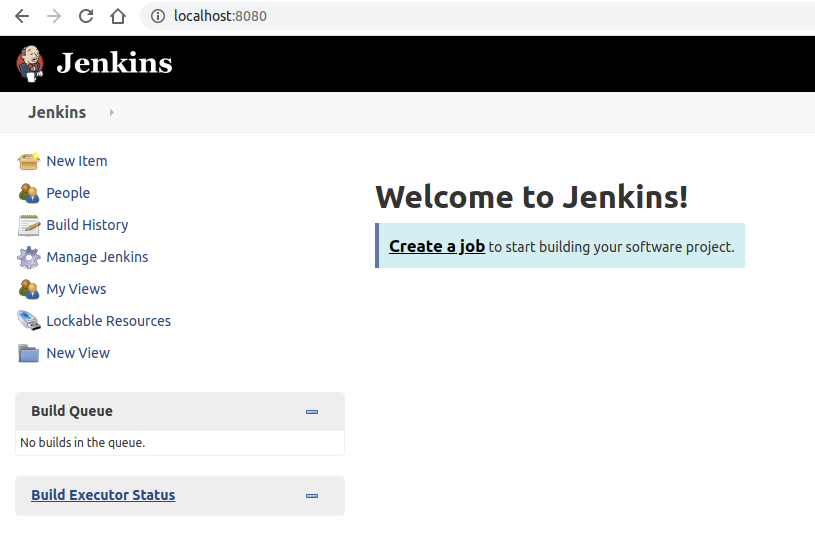Image resolution: width=815 pixels, height=539 pixels.
Task: Click the Manage Jenkins gear icon
Action: point(29,257)
